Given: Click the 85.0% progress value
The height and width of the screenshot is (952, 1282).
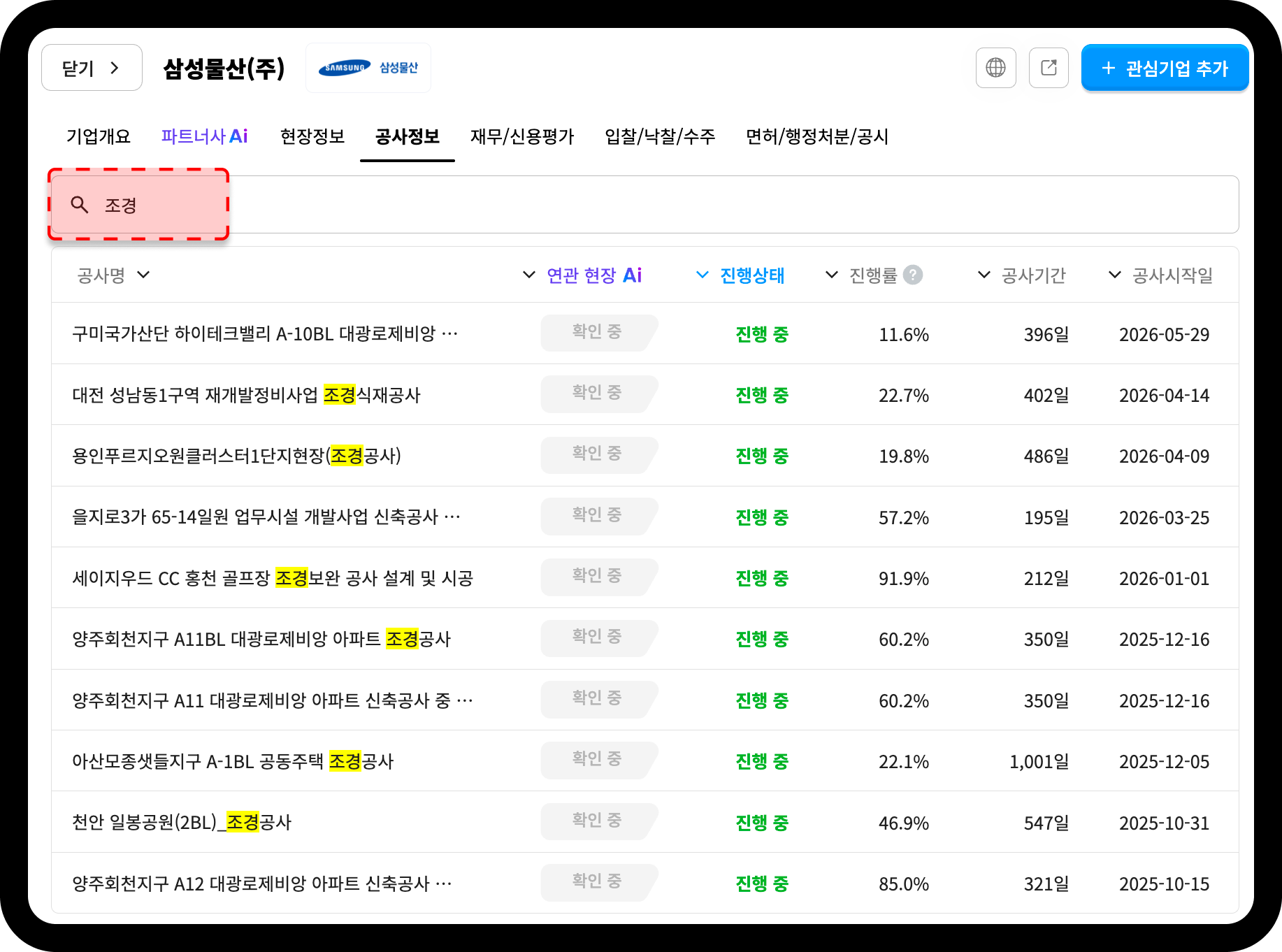Looking at the screenshot, I should pyautogui.click(x=904, y=884).
